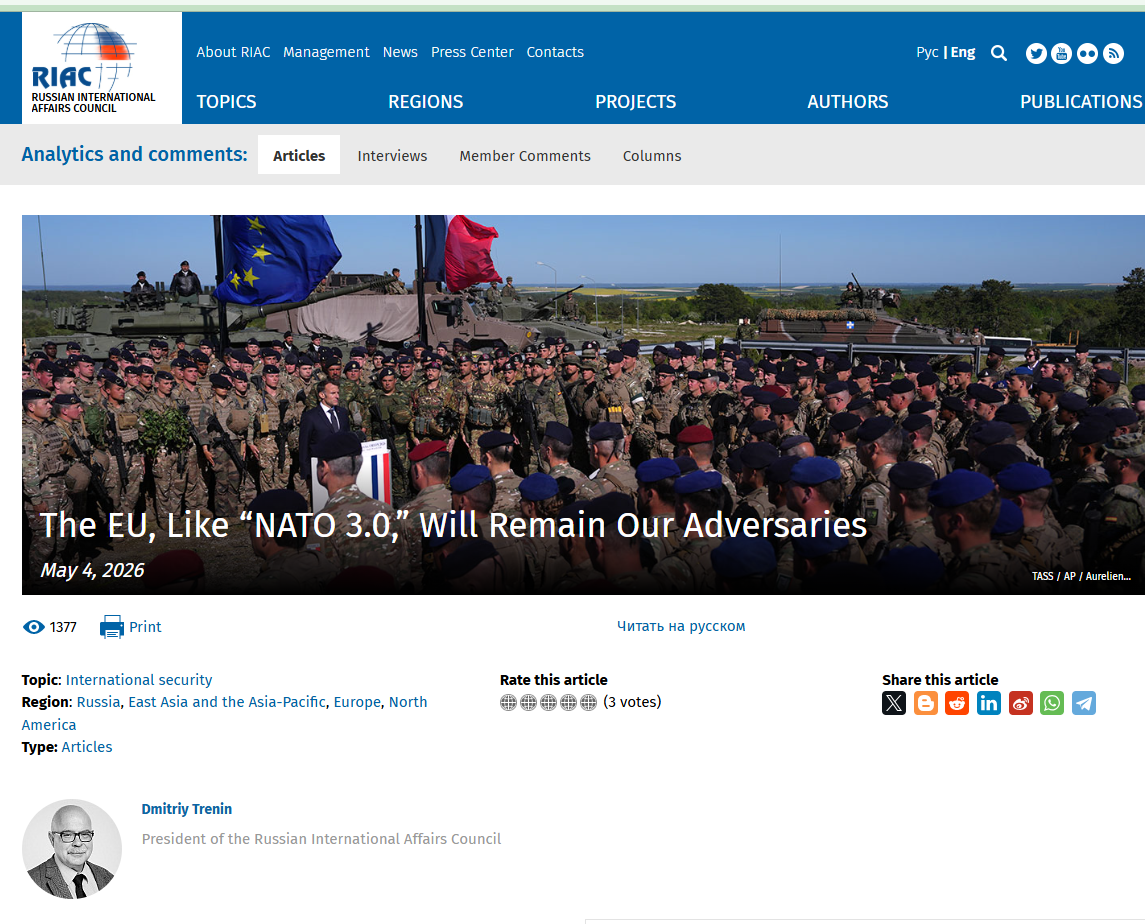The image size is (1145, 924).
Task: Visit RIAC Twitter page icon
Action: (1036, 53)
